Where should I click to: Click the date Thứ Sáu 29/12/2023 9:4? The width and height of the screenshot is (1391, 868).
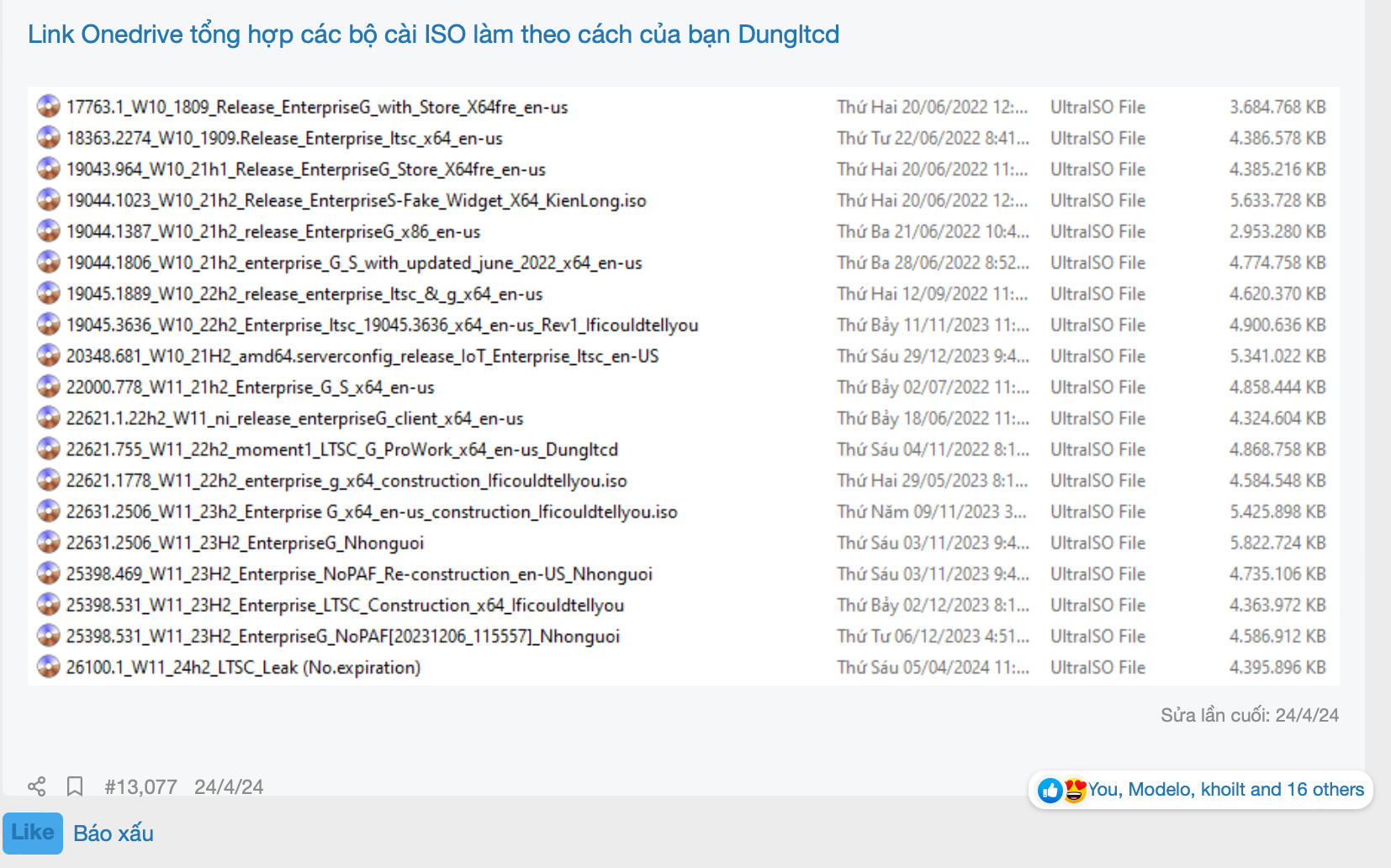click(x=933, y=356)
